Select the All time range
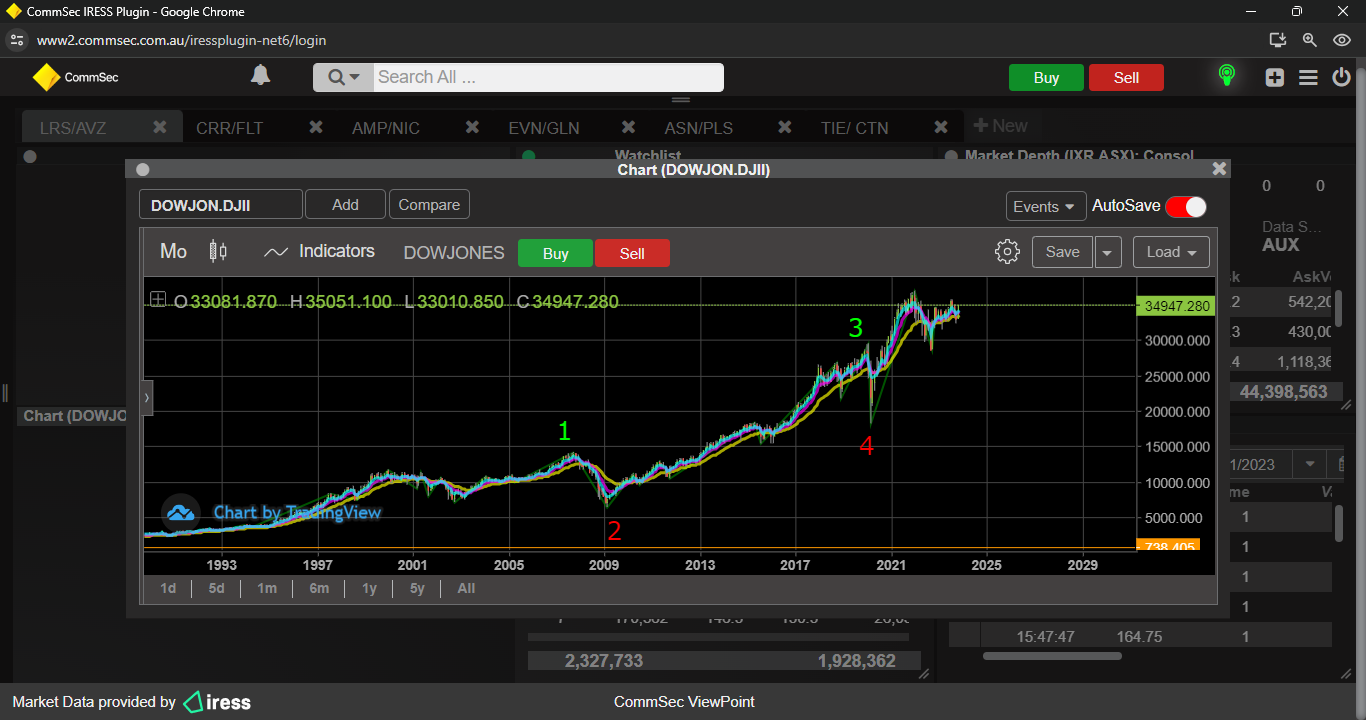Viewport: 1366px width, 720px height. coord(466,588)
